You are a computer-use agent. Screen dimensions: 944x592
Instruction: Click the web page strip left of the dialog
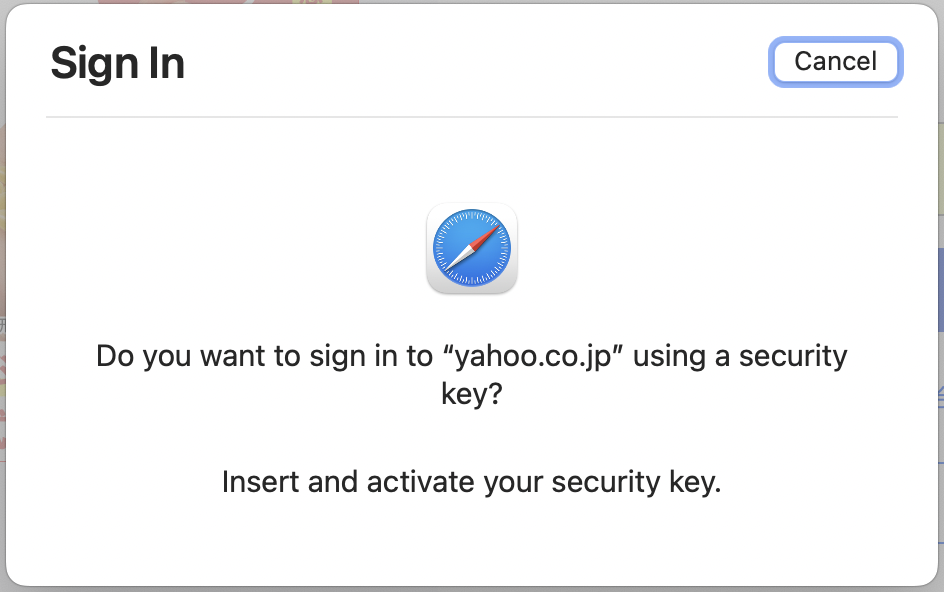click(2, 300)
